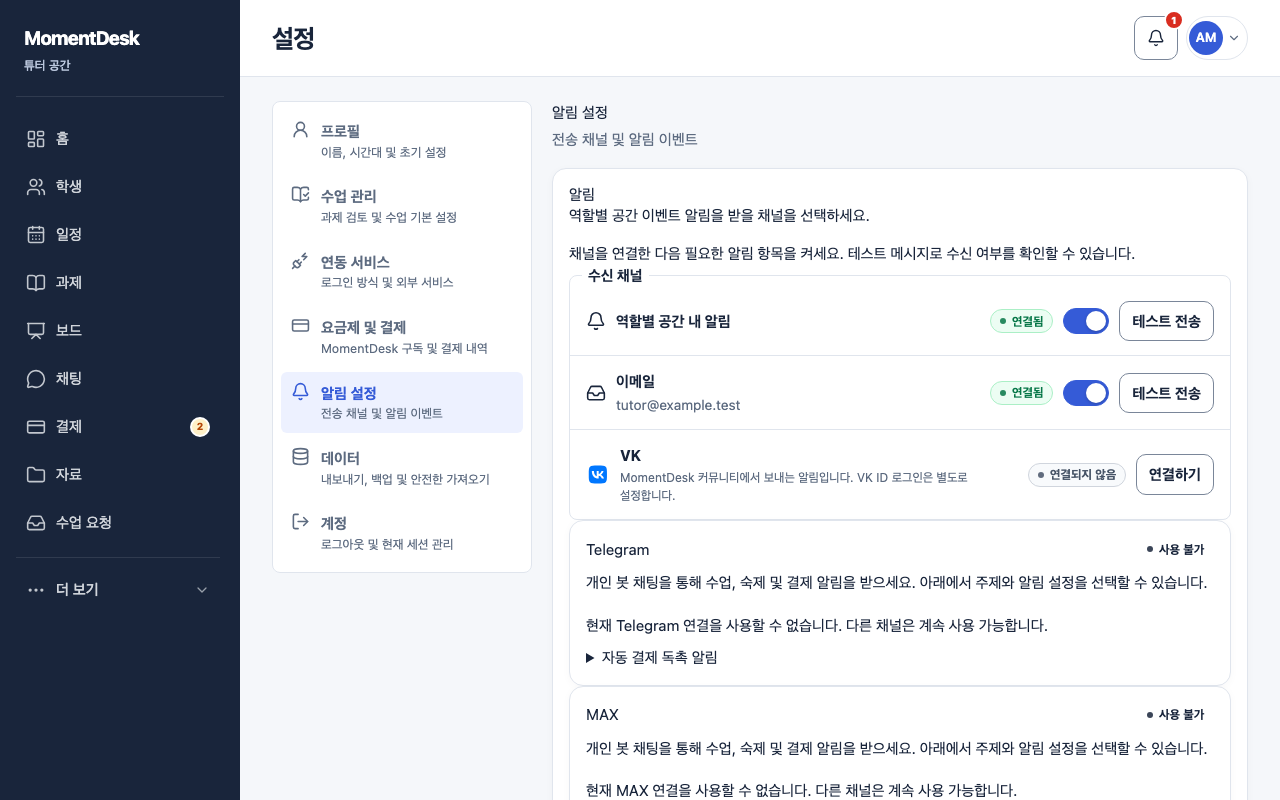Click the 보드 presentation icon in sidebar
Image resolution: width=1280 pixels, height=800 pixels.
click(36, 331)
